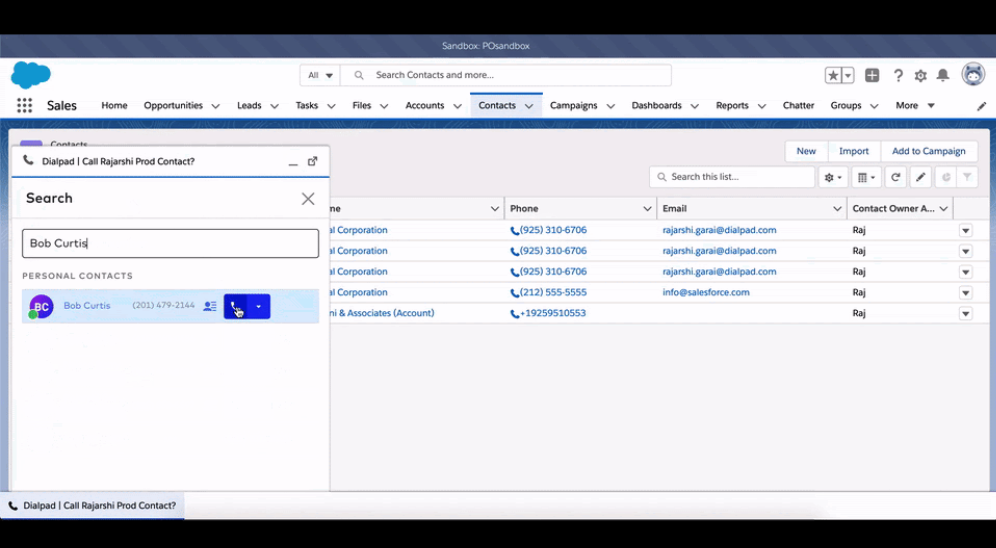Open the Phone column sort menu chevron
996x548 pixels.
pos(647,209)
